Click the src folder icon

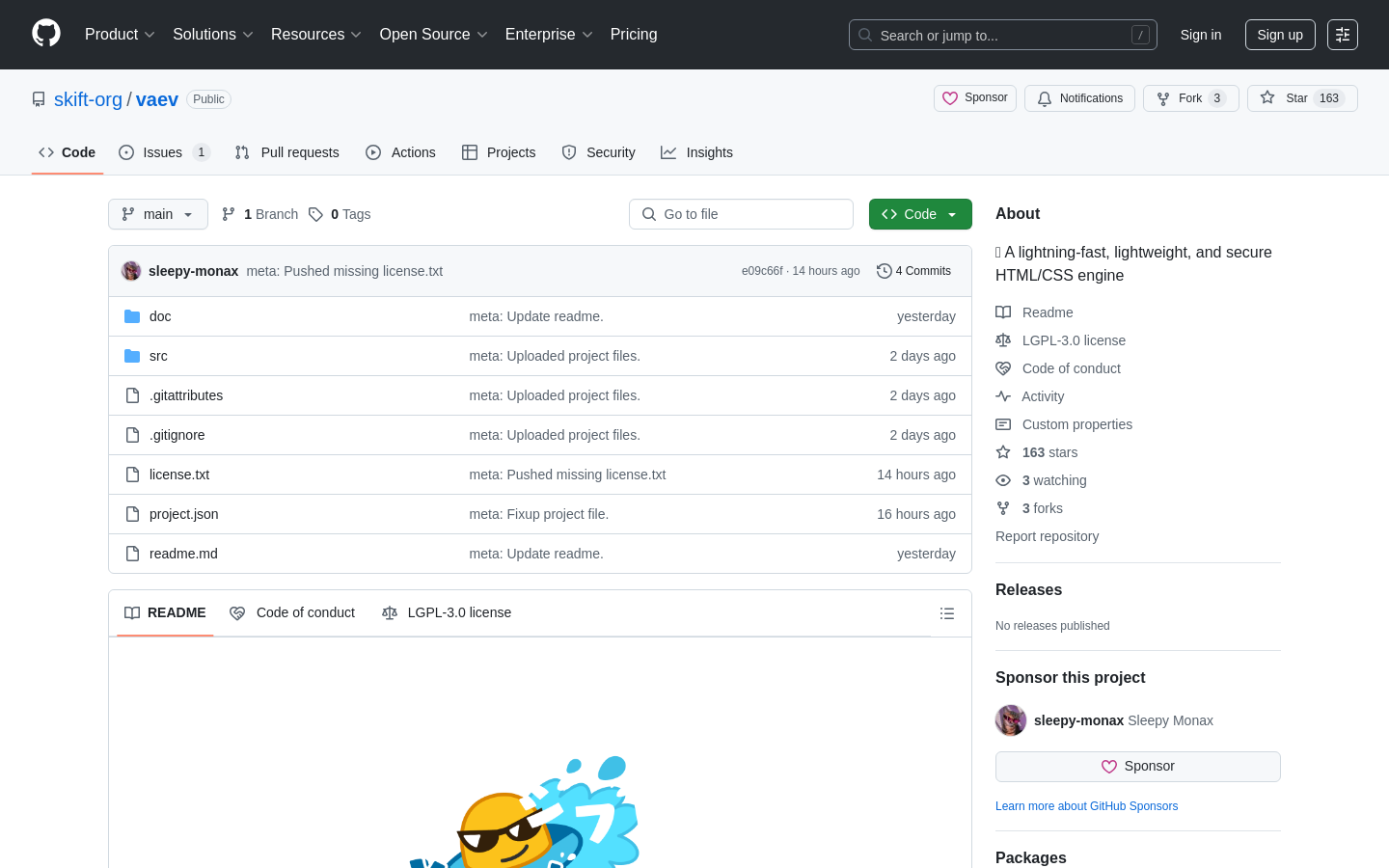click(x=132, y=356)
